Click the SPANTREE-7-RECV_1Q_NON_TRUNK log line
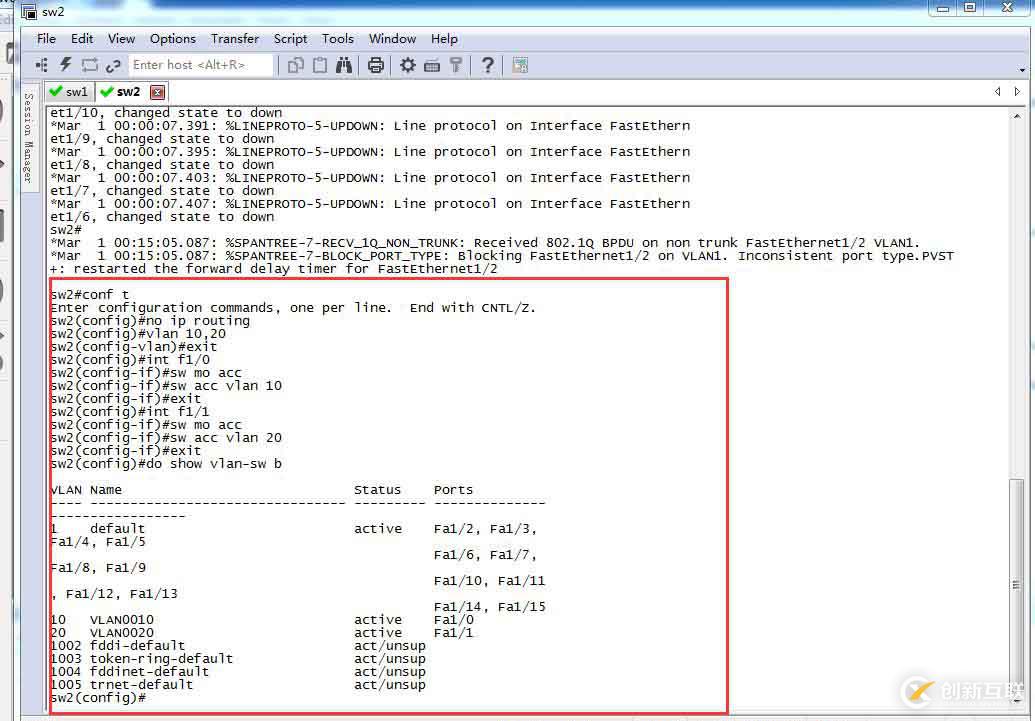This screenshot has height=721, width=1035. pos(484,243)
